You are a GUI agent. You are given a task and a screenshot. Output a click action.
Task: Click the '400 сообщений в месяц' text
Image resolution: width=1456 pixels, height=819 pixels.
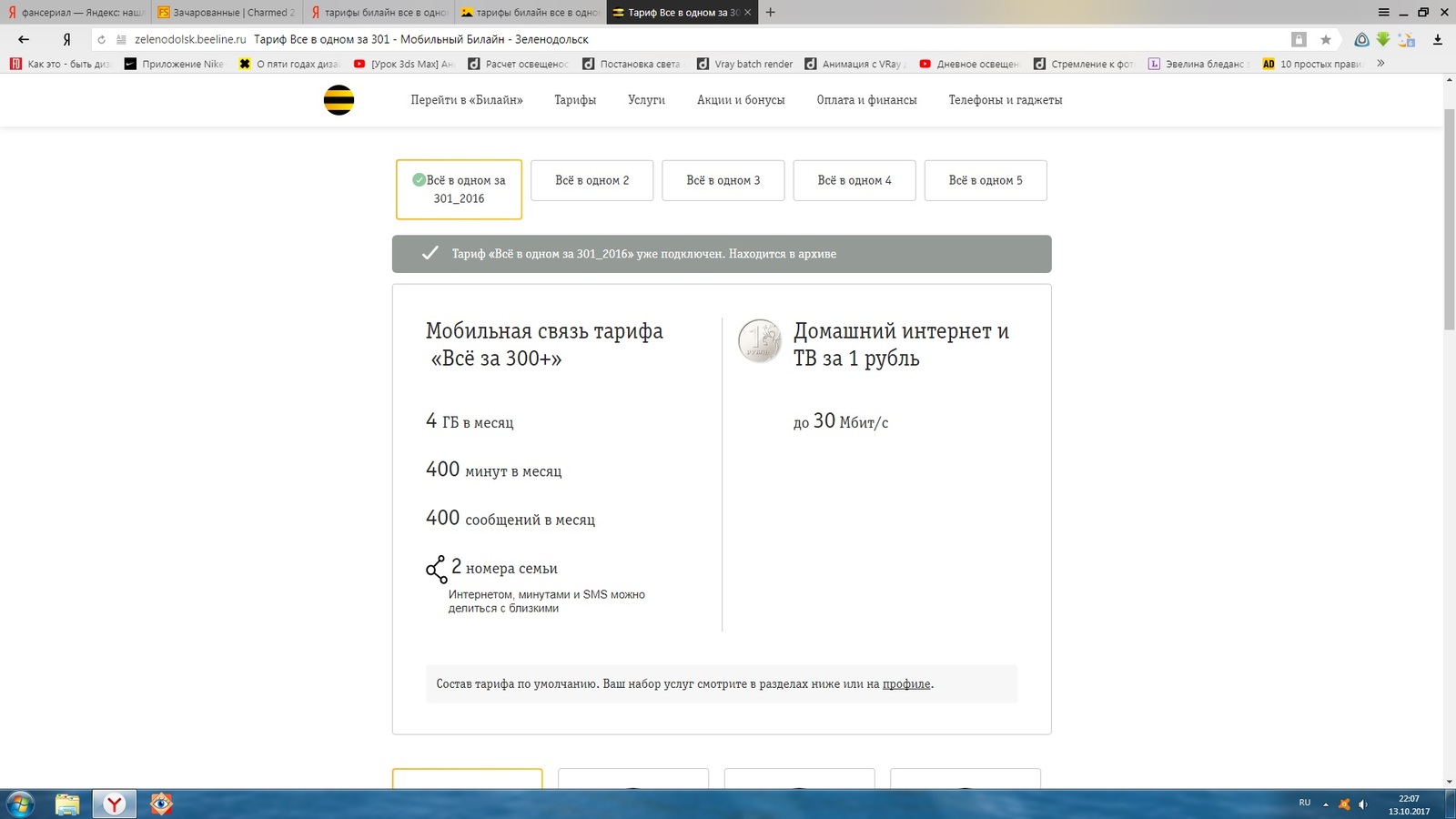click(x=511, y=519)
